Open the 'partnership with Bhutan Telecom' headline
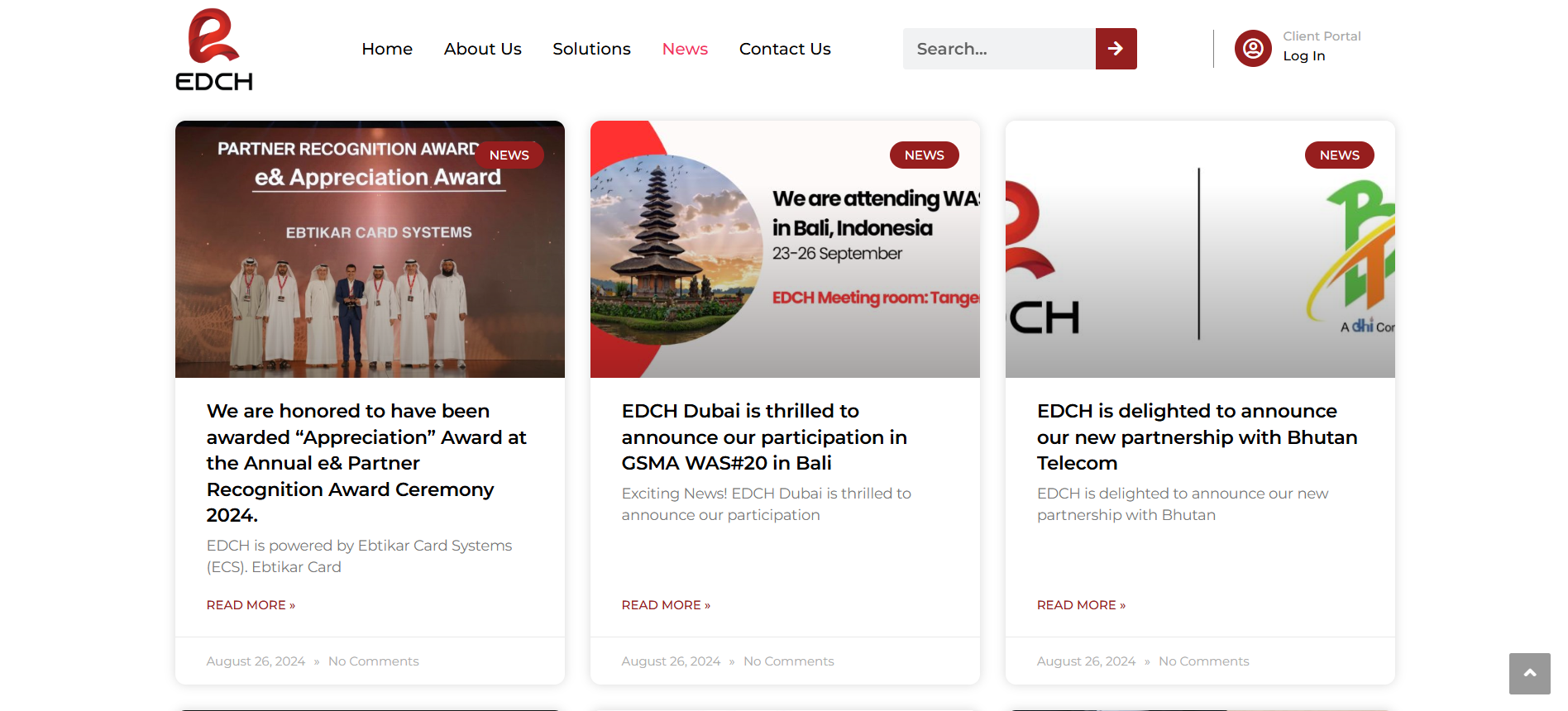The height and width of the screenshot is (711, 1568). coord(1198,437)
